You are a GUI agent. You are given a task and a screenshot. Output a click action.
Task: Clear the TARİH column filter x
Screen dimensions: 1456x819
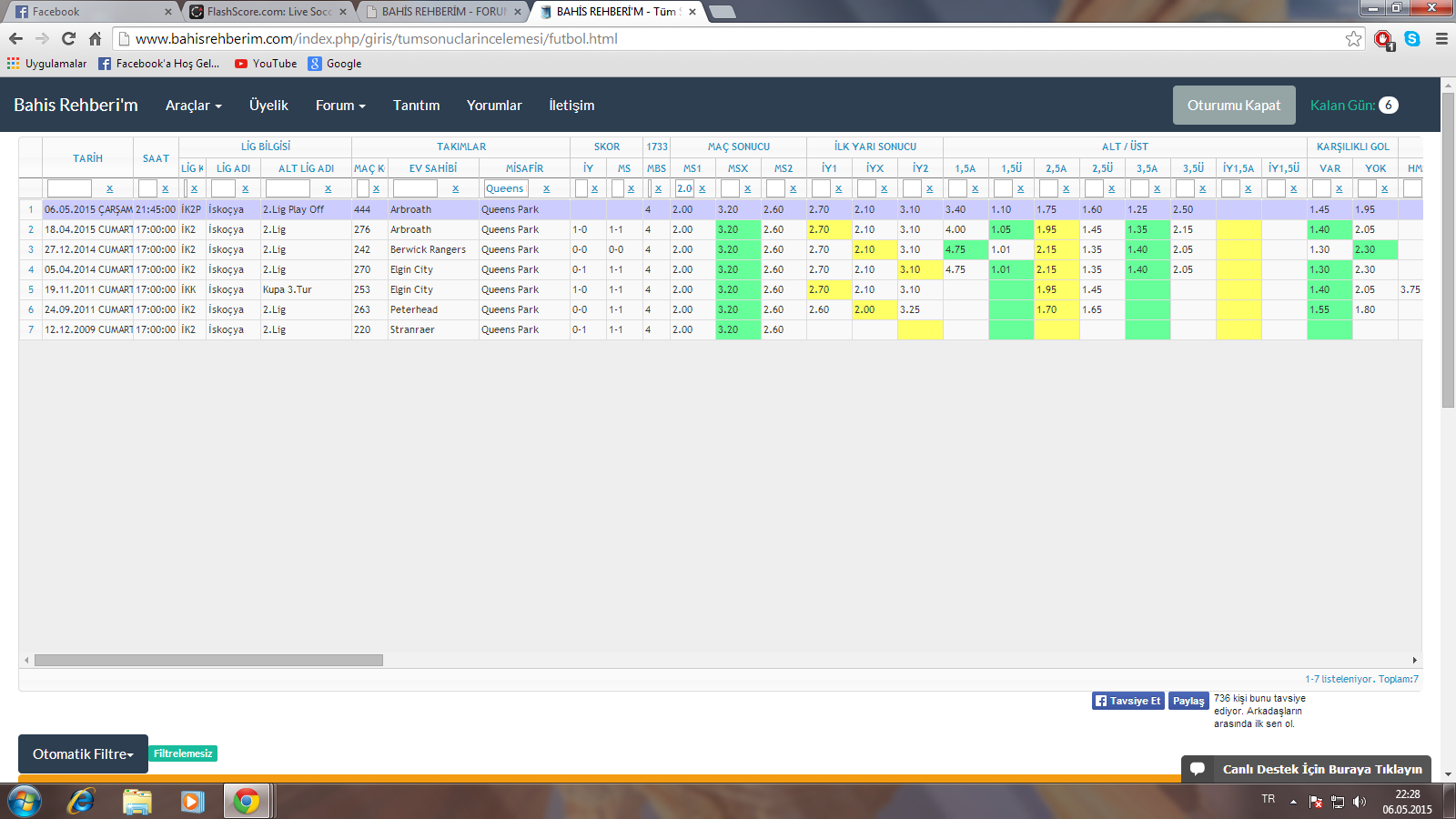[109, 188]
